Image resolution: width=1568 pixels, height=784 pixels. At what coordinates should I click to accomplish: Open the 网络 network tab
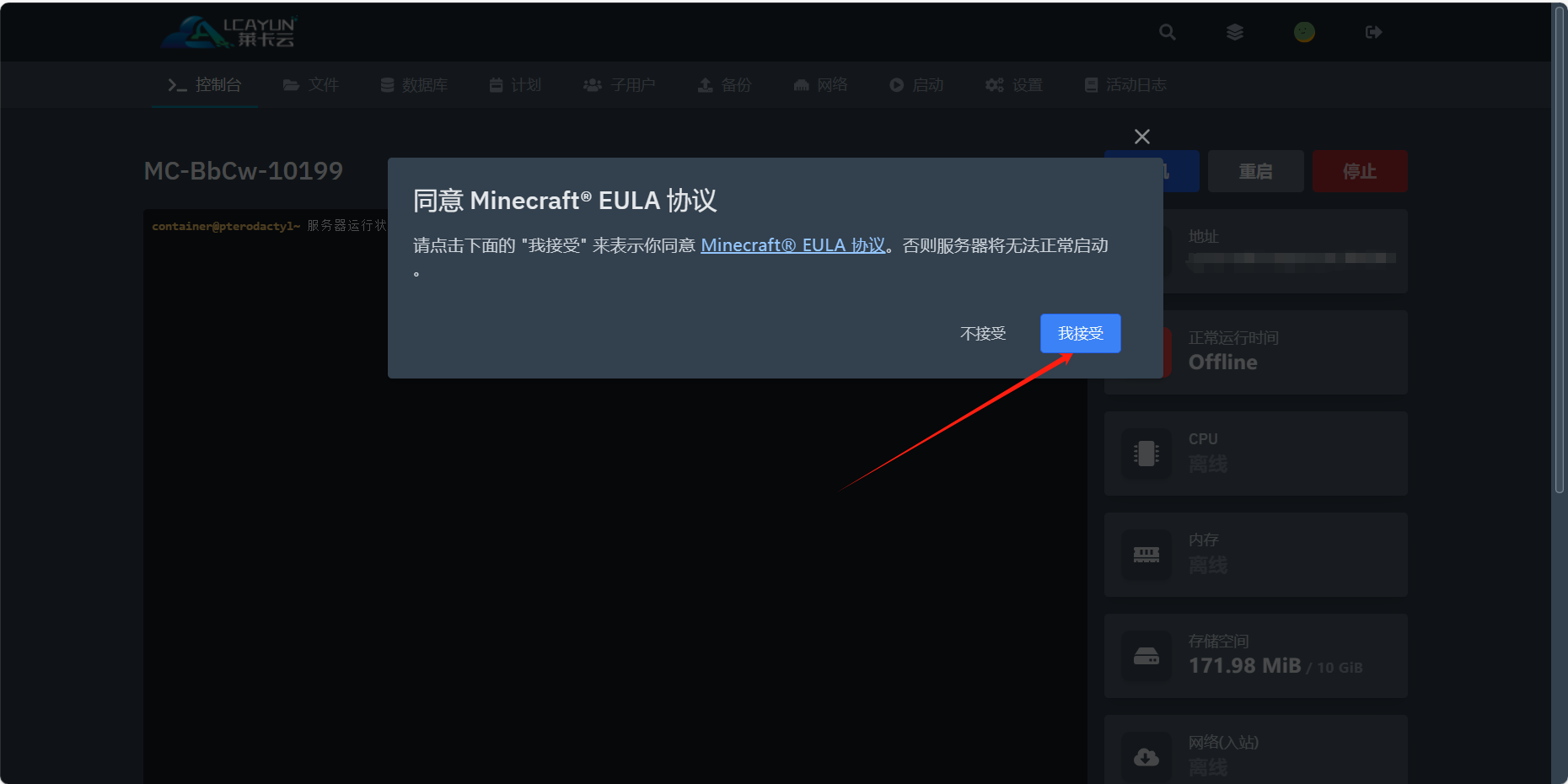click(820, 85)
